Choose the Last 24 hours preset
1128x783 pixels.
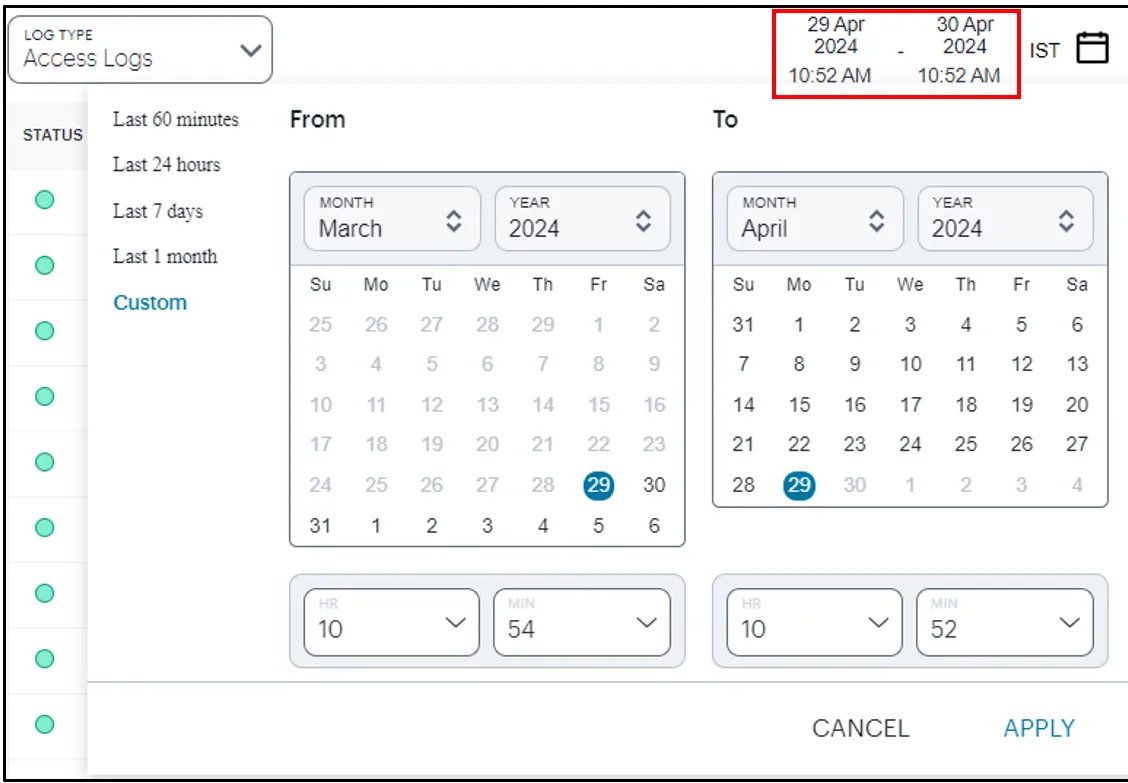(x=166, y=165)
